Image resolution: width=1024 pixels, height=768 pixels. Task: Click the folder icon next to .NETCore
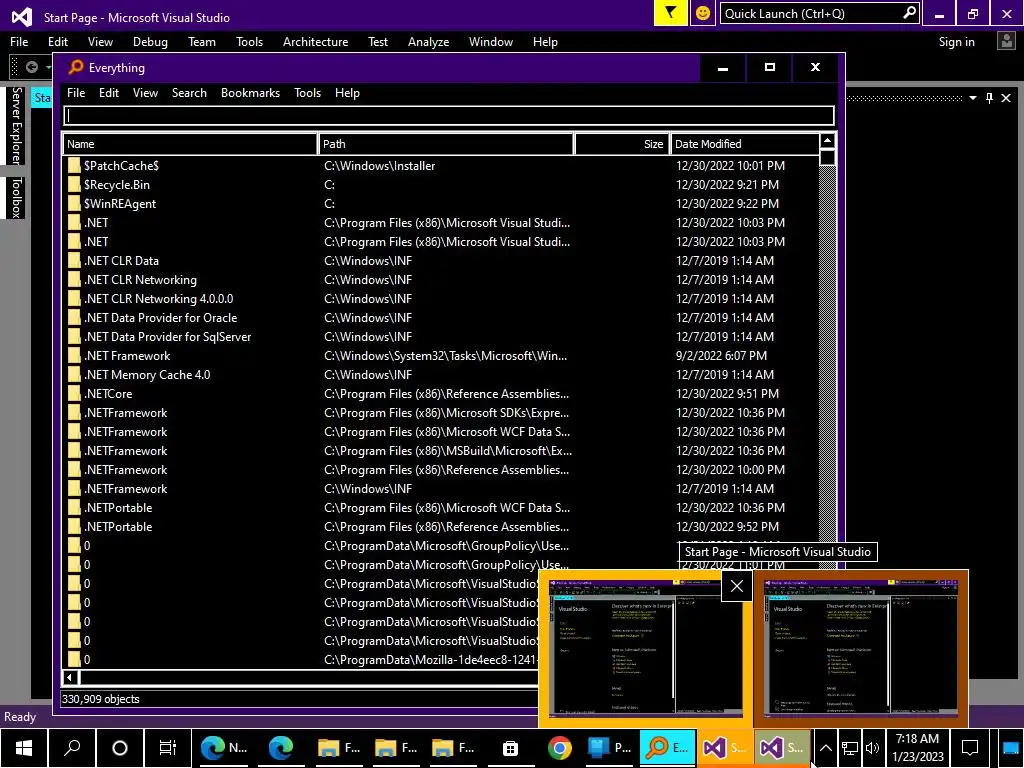[x=74, y=393]
